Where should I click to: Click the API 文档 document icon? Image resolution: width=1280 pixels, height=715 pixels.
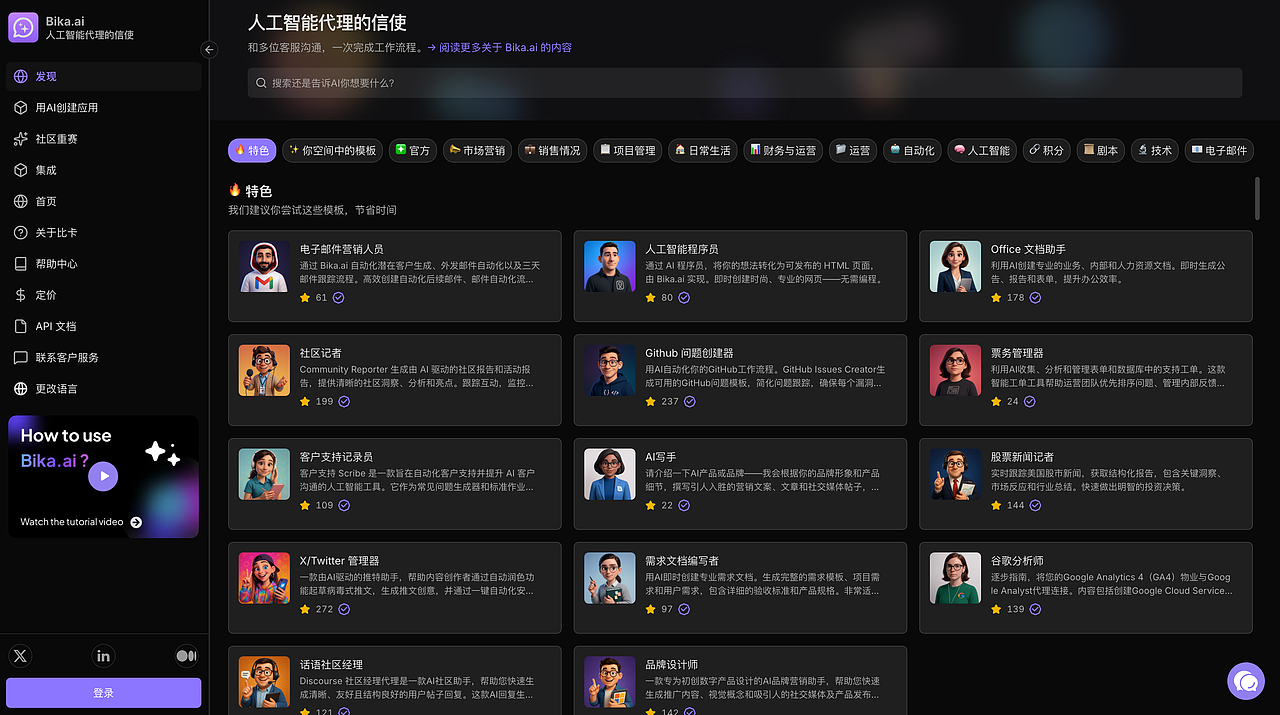tap(20, 326)
